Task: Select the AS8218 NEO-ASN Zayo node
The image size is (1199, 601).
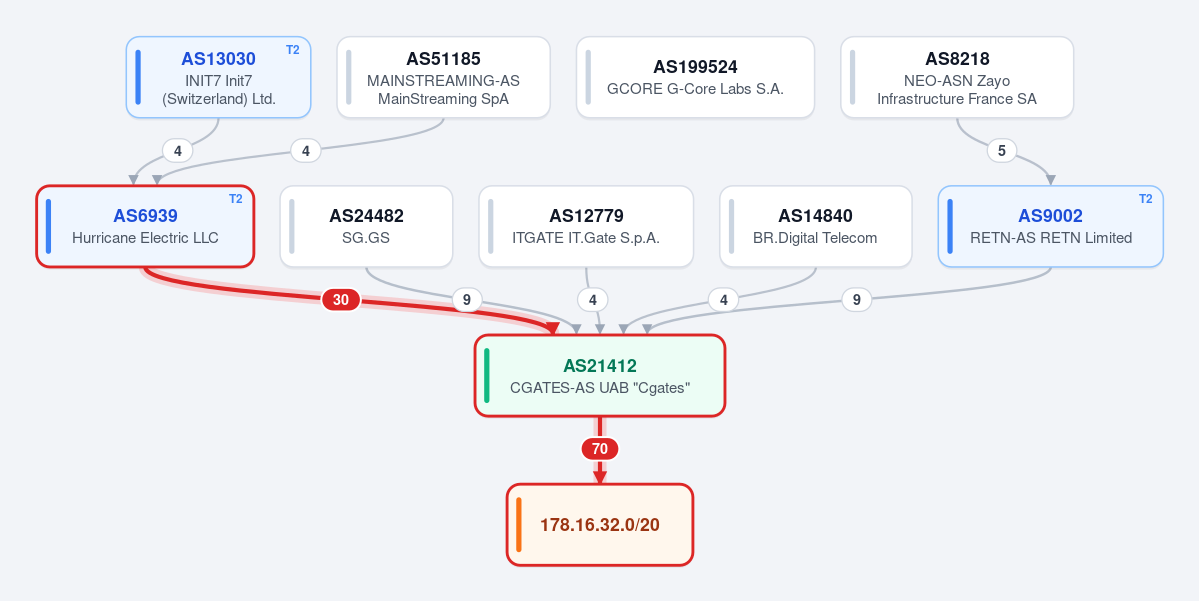Action: click(957, 77)
